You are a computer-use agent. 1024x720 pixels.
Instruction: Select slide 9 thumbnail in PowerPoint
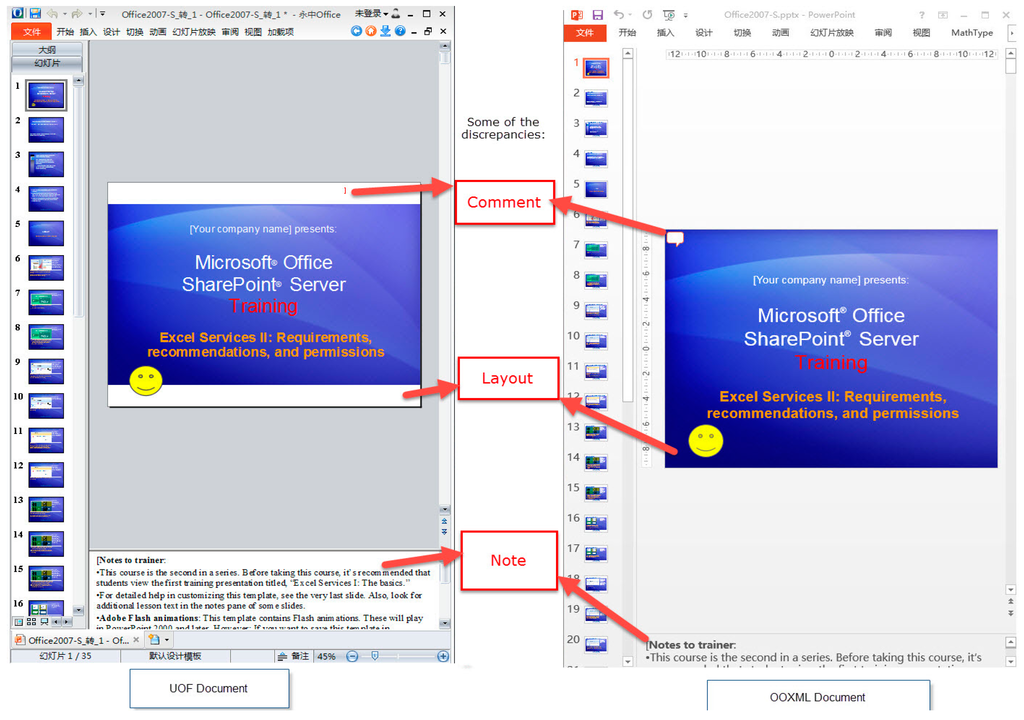point(596,310)
